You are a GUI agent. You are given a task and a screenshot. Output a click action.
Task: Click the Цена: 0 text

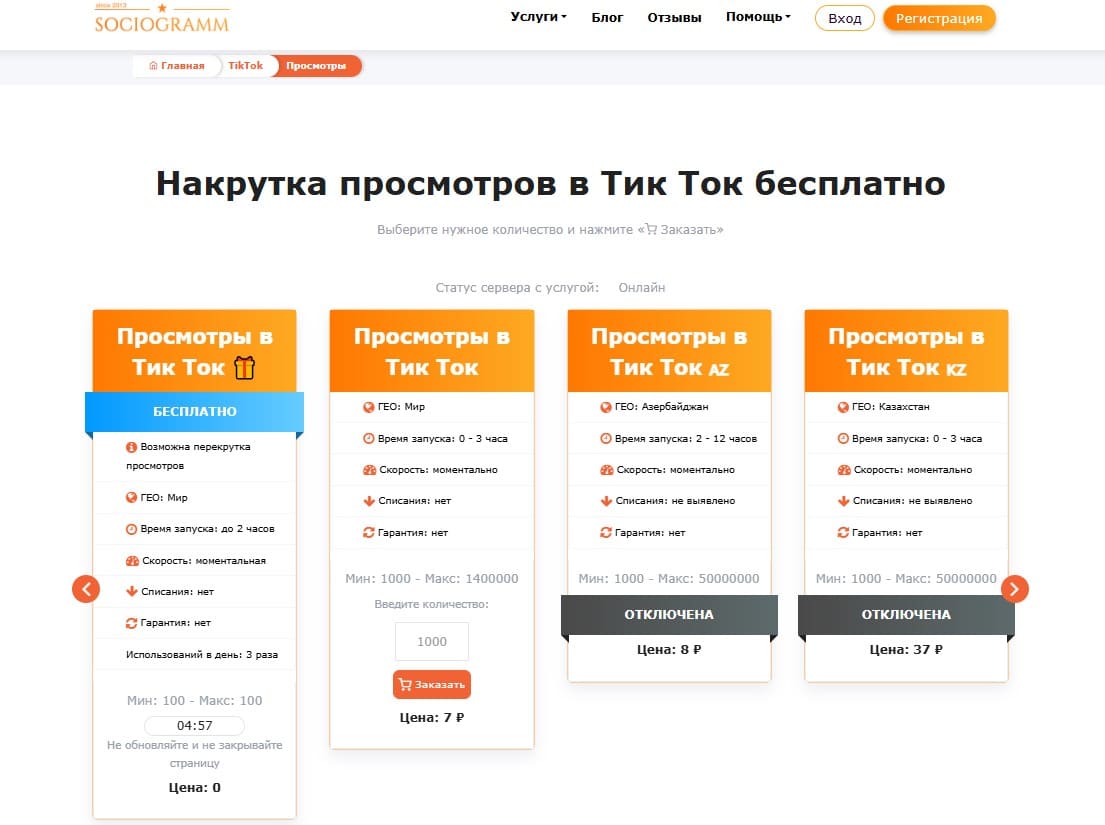click(x=195, y=788)
